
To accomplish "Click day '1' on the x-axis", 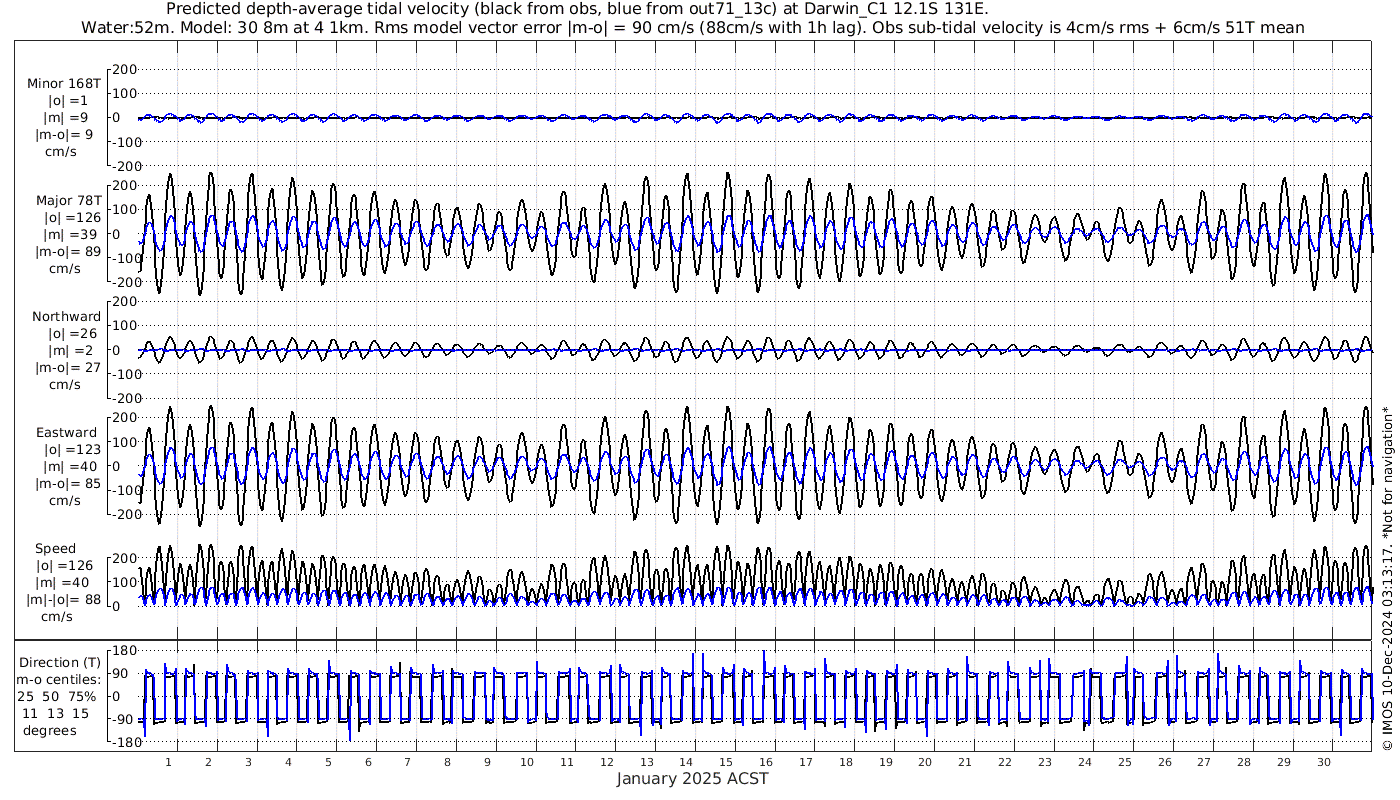I will coord(169,762).
